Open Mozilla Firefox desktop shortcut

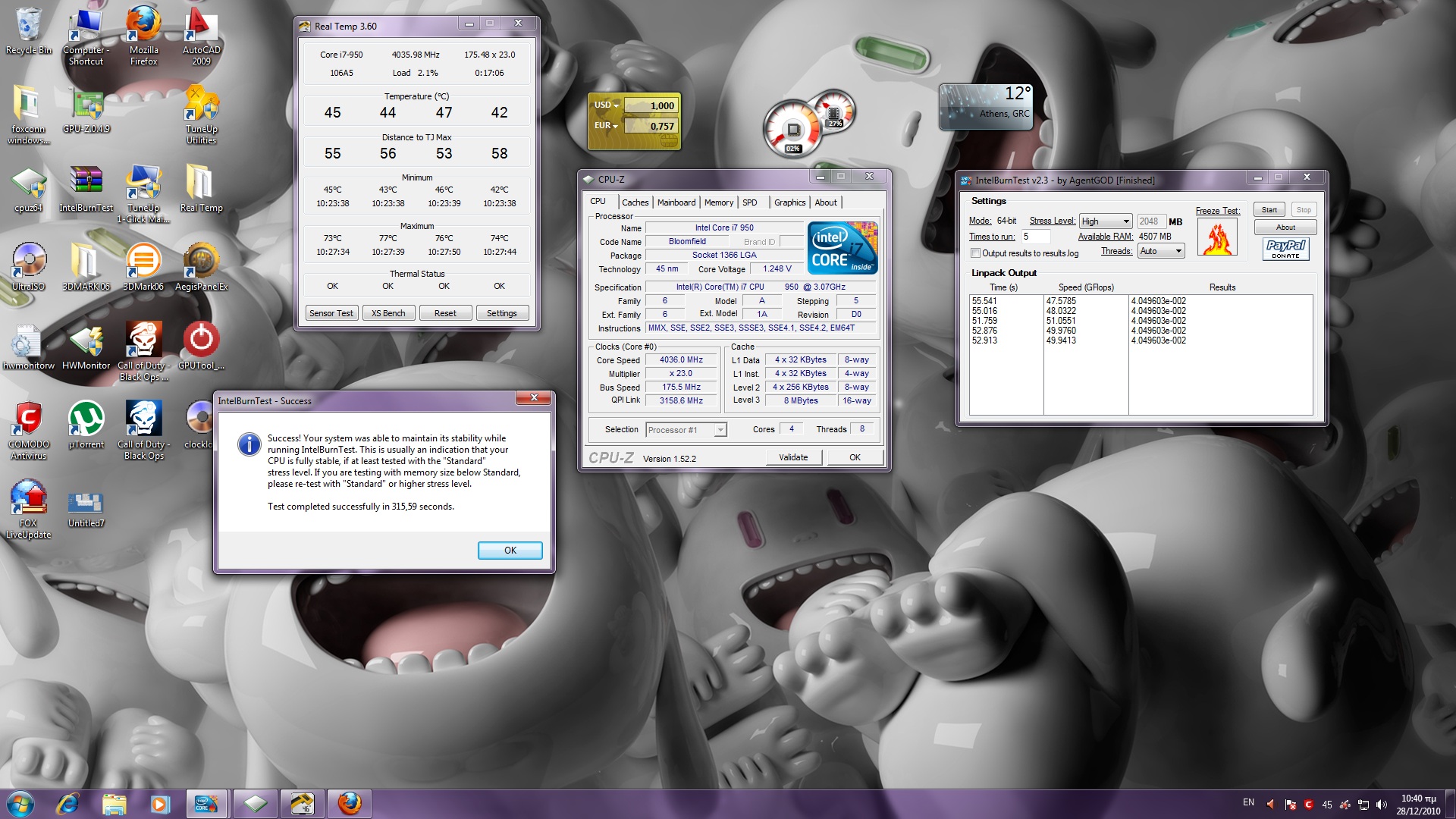pyautogui.click(x=143, y=34)
